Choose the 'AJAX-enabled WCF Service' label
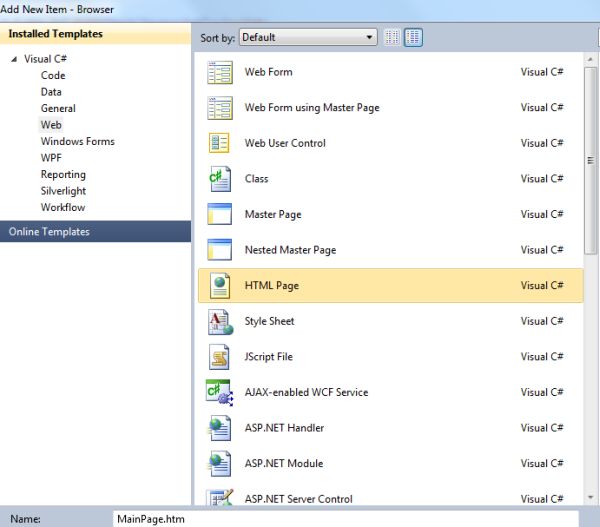Viewport: 600px width, 527px height. click(307, 392)
